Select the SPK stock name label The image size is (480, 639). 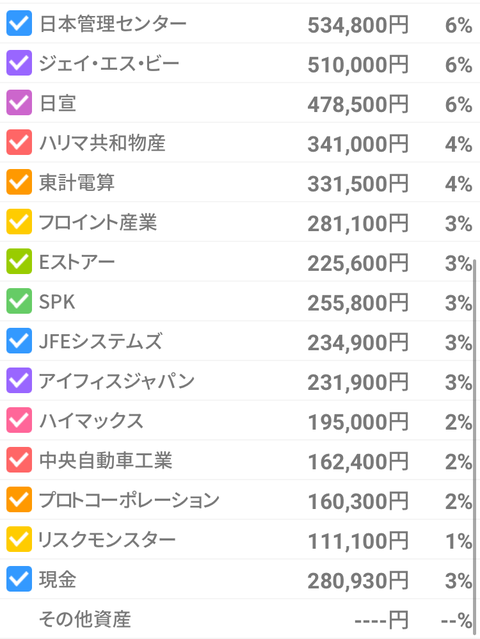coord(57,302)
